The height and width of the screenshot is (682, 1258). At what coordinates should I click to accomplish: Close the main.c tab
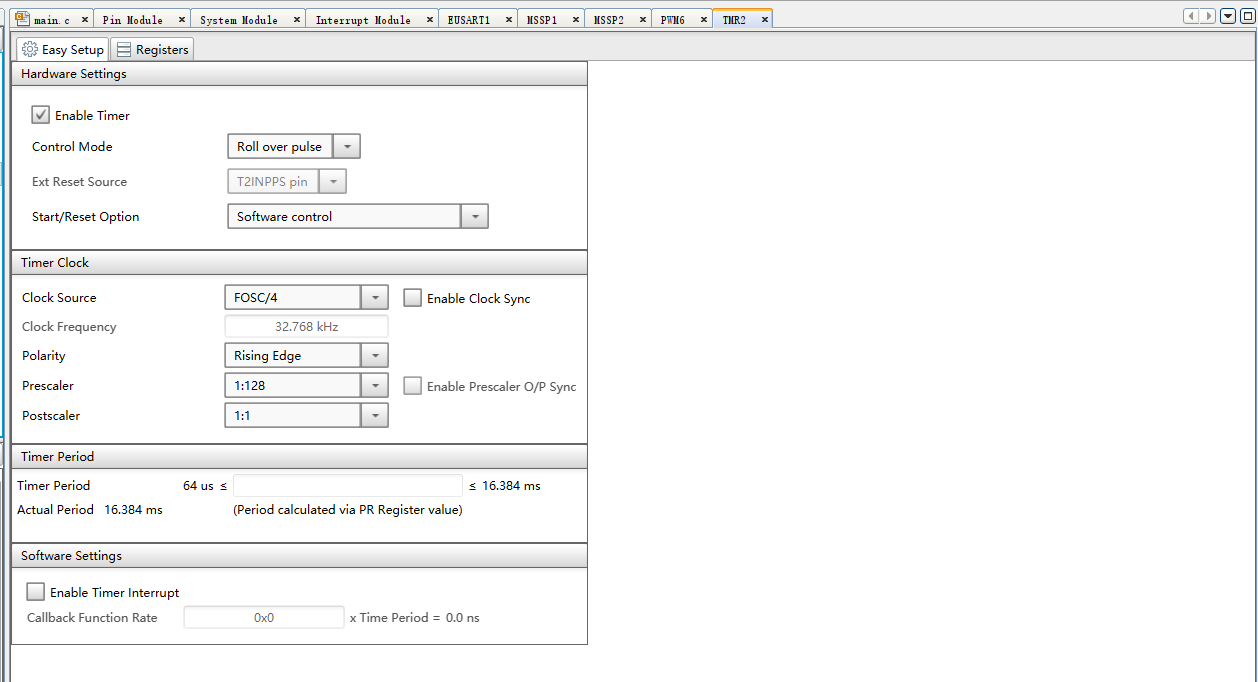85,20
